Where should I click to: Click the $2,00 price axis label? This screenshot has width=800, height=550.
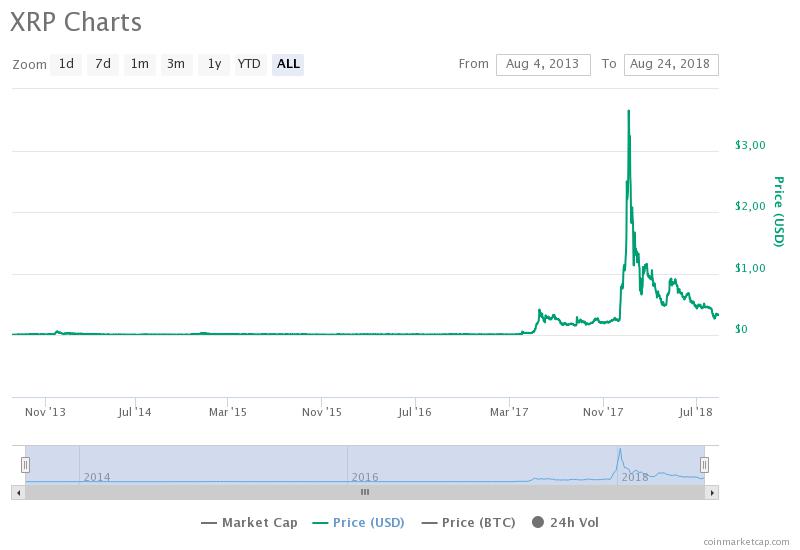coord(750,206)
